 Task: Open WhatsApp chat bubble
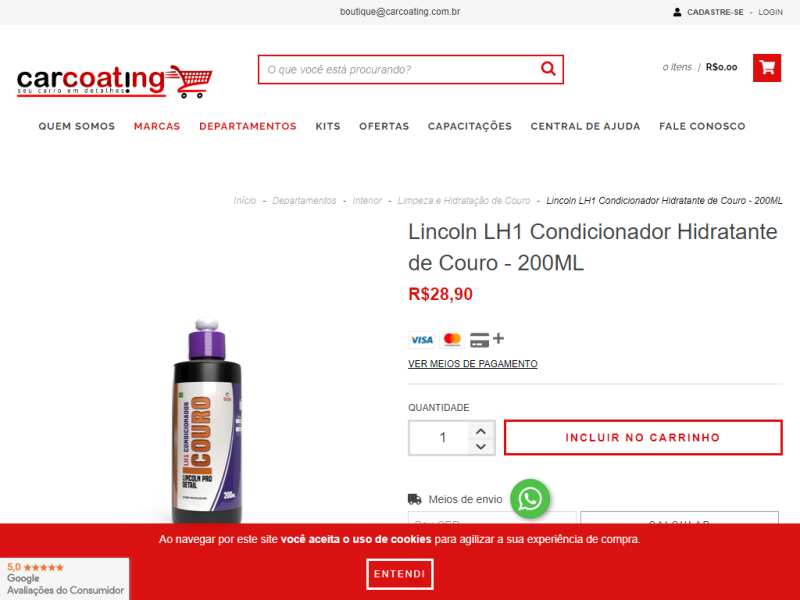[530, 498]
